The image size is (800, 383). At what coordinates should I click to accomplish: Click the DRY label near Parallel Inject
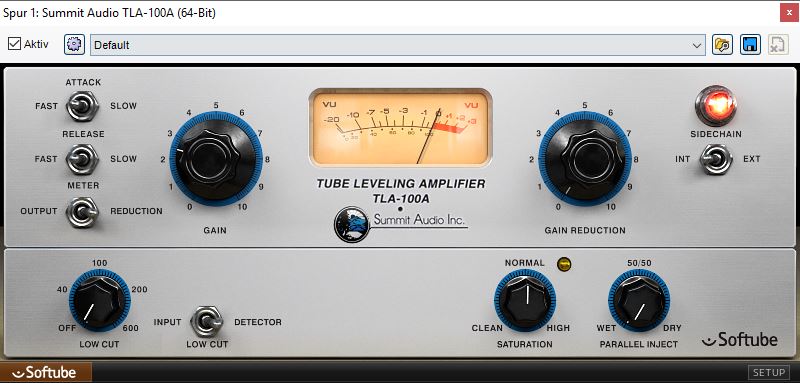coord(672,328)
